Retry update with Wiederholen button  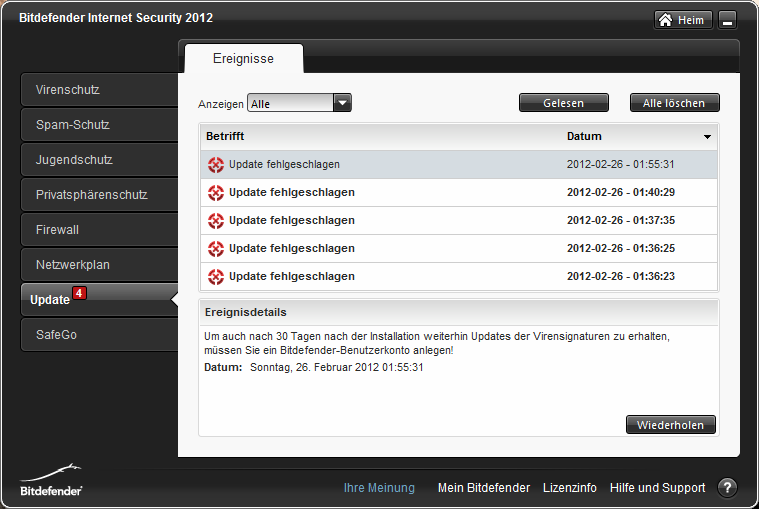(x=670, y=425)
